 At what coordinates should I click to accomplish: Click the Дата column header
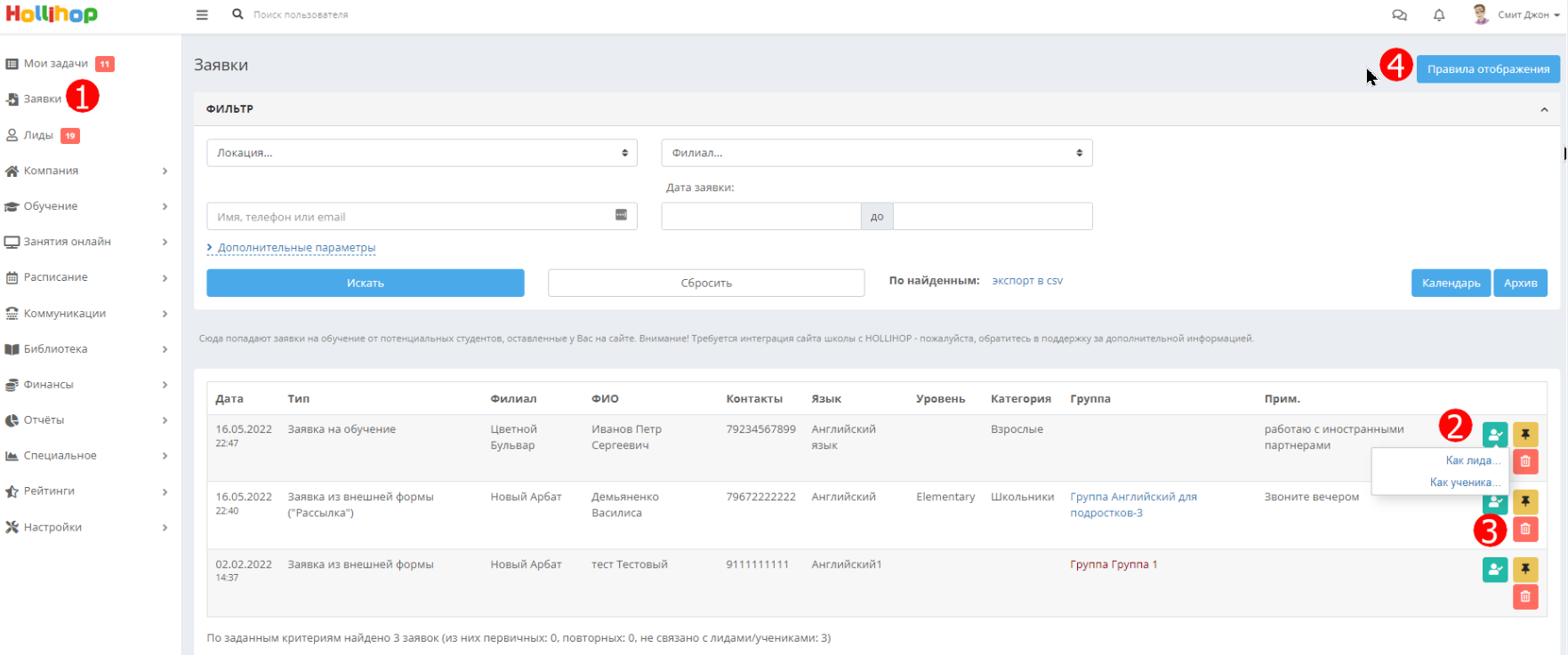click(x=229, y=399)
